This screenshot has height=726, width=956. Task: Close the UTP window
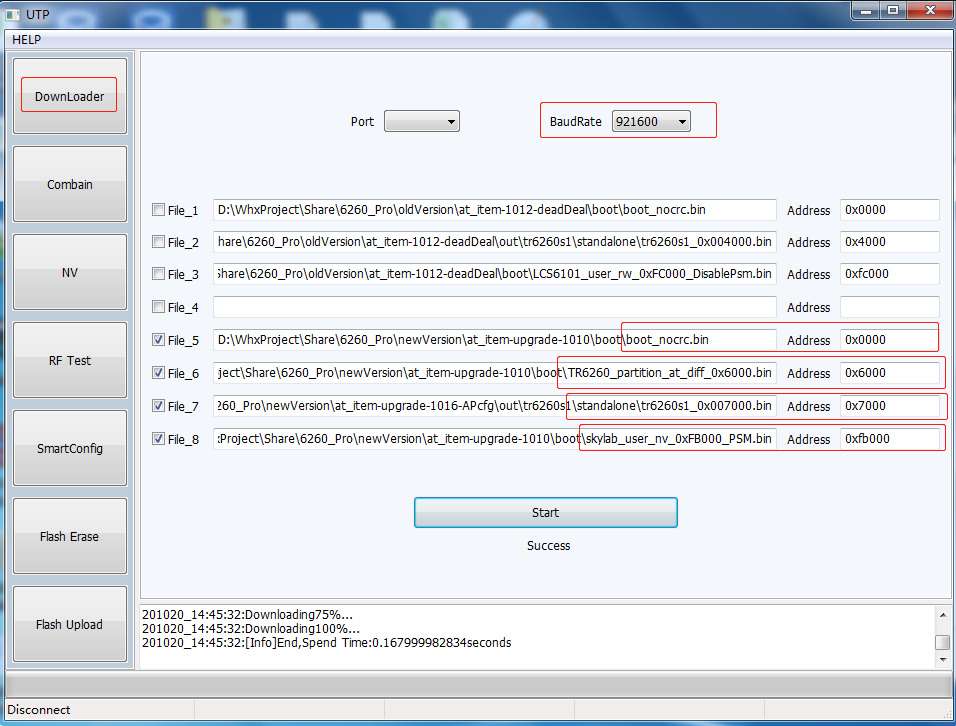point(930,10)
